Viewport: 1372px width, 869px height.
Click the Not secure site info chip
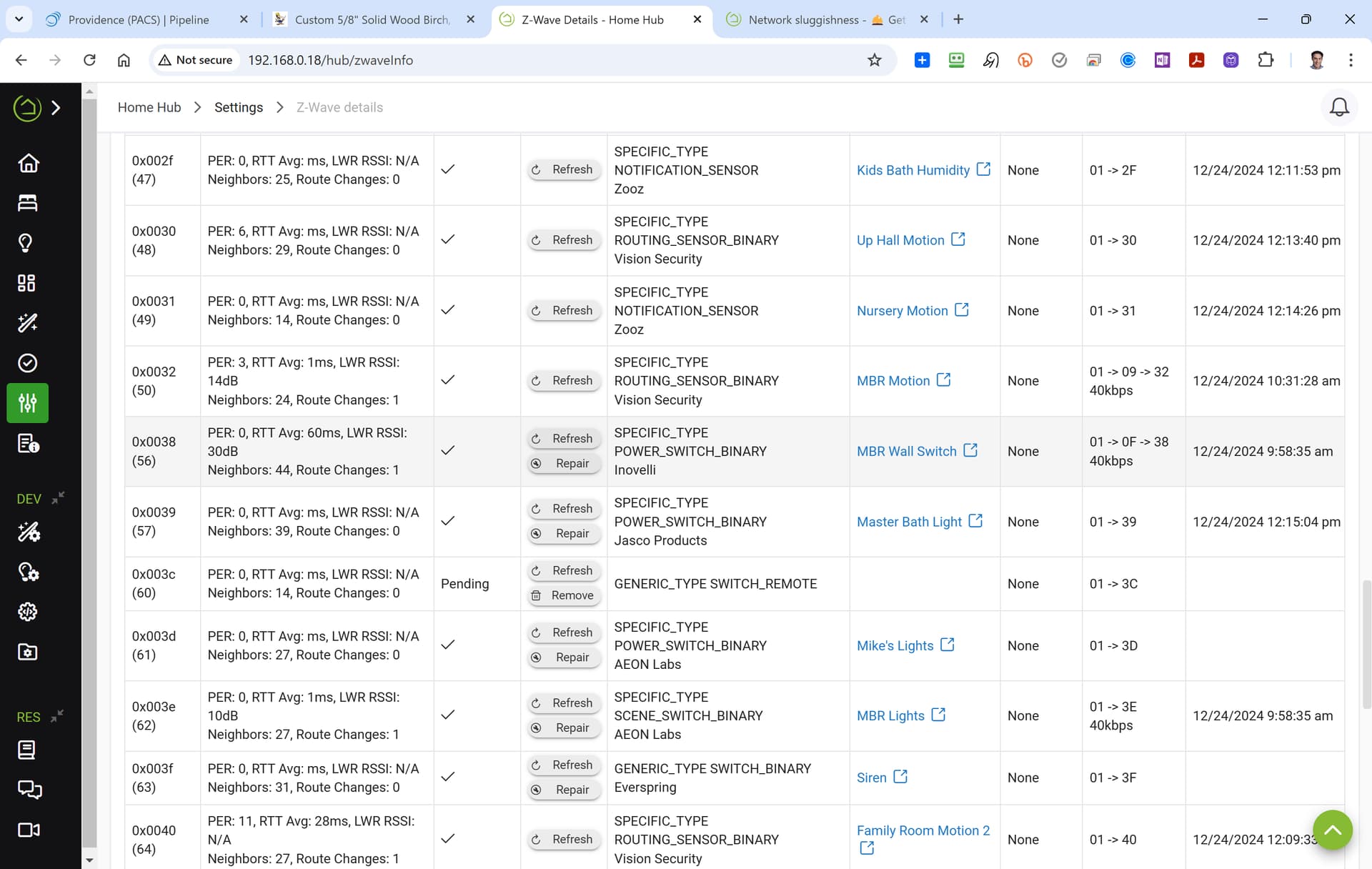click(196, 60)
